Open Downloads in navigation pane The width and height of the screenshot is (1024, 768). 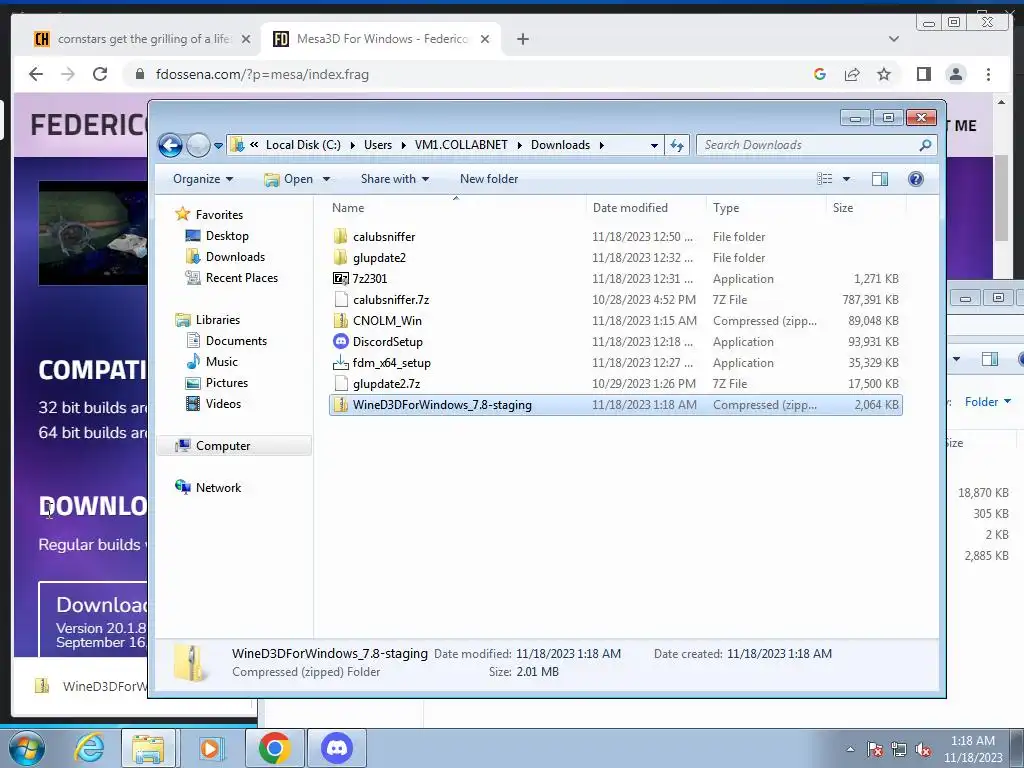235,257
